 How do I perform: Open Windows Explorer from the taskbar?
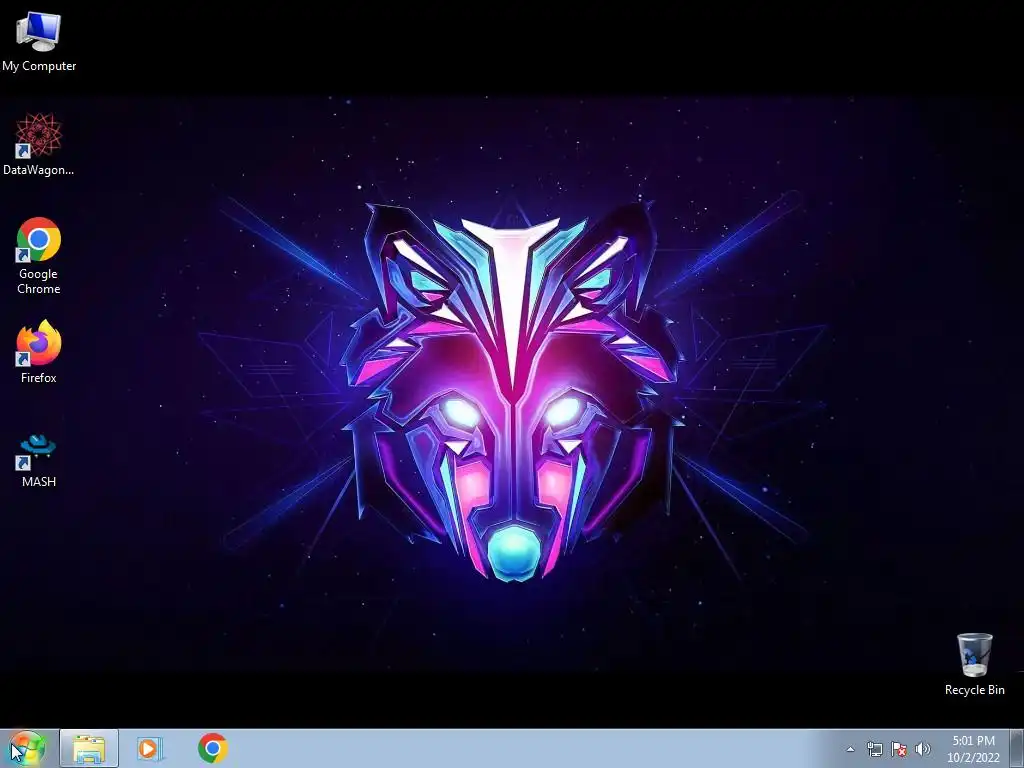point(89,748)
